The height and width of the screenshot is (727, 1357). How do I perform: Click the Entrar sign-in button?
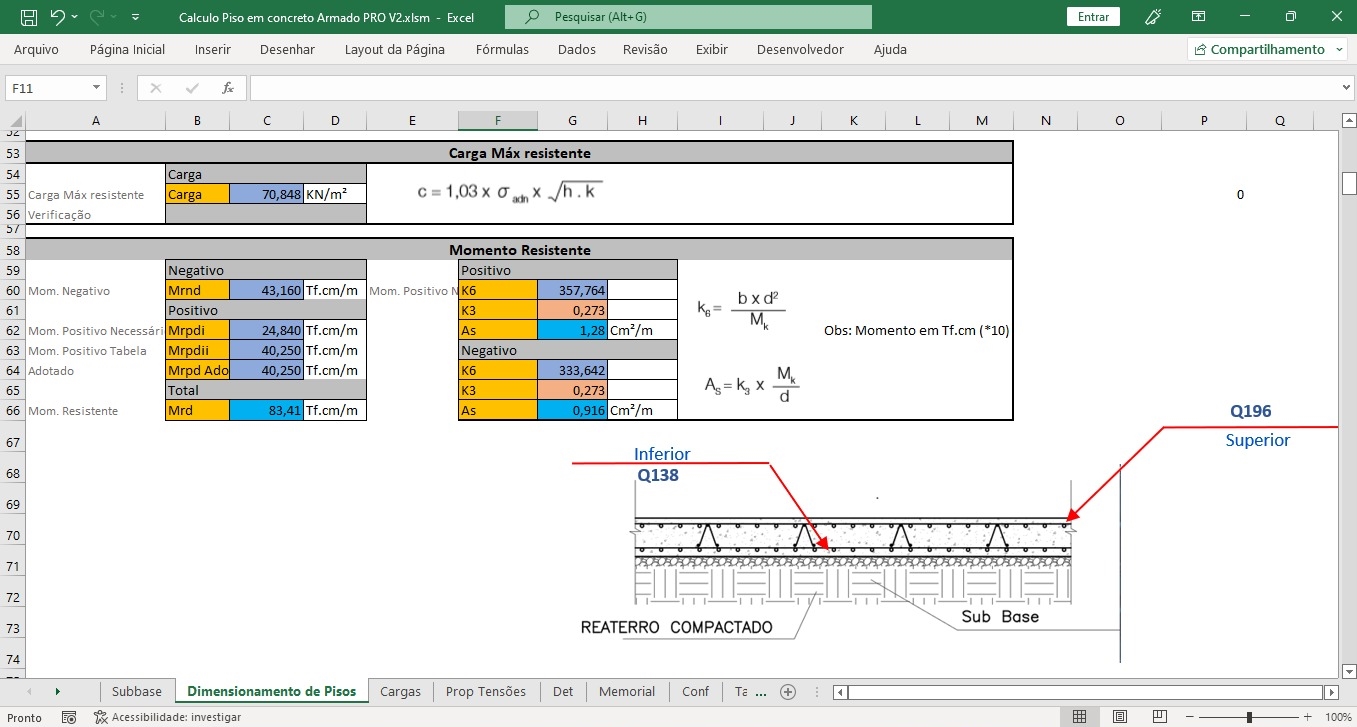coord(1094,17)
